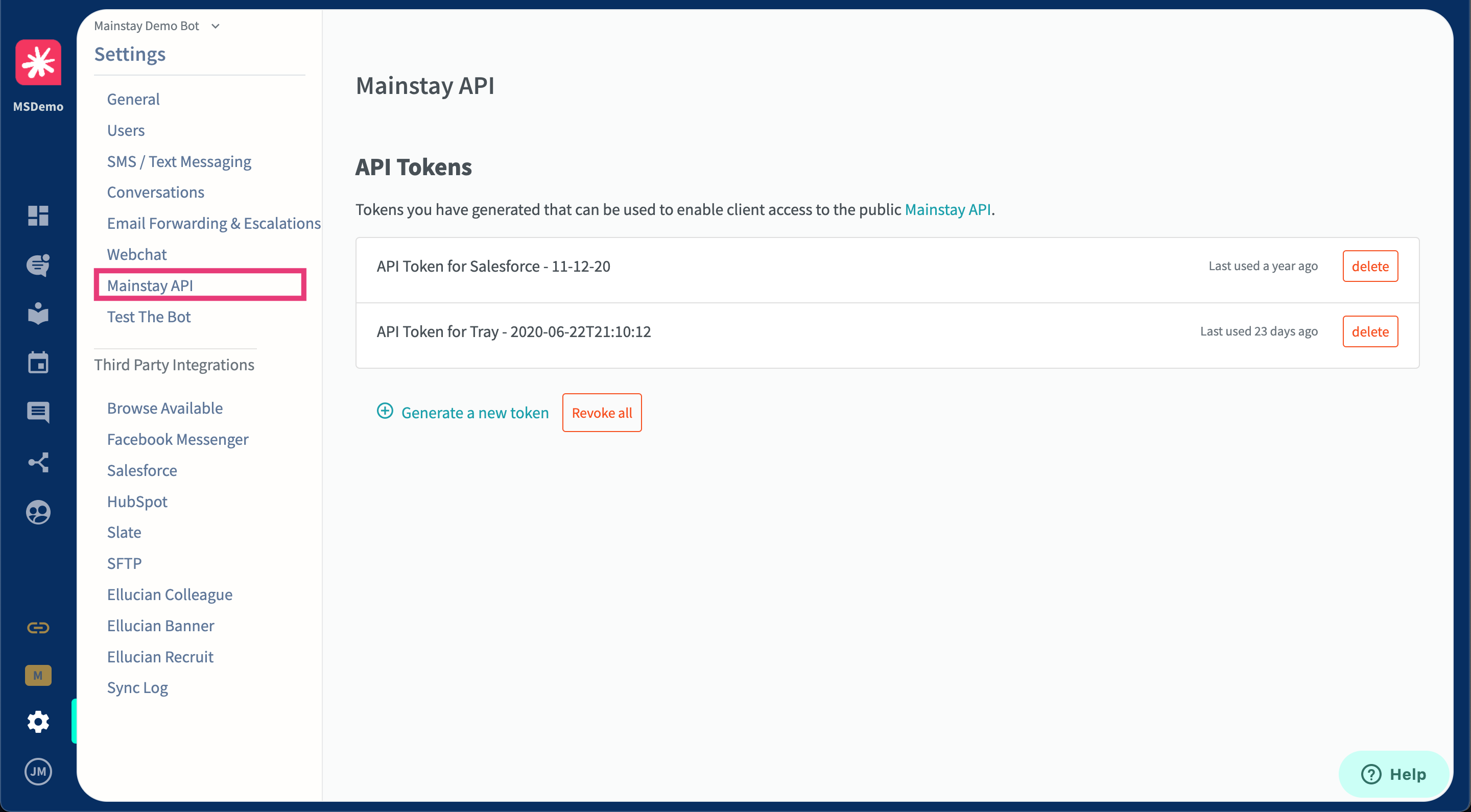
Task: Click the Third Party Integrations heading
Action: tap(174, 365)
